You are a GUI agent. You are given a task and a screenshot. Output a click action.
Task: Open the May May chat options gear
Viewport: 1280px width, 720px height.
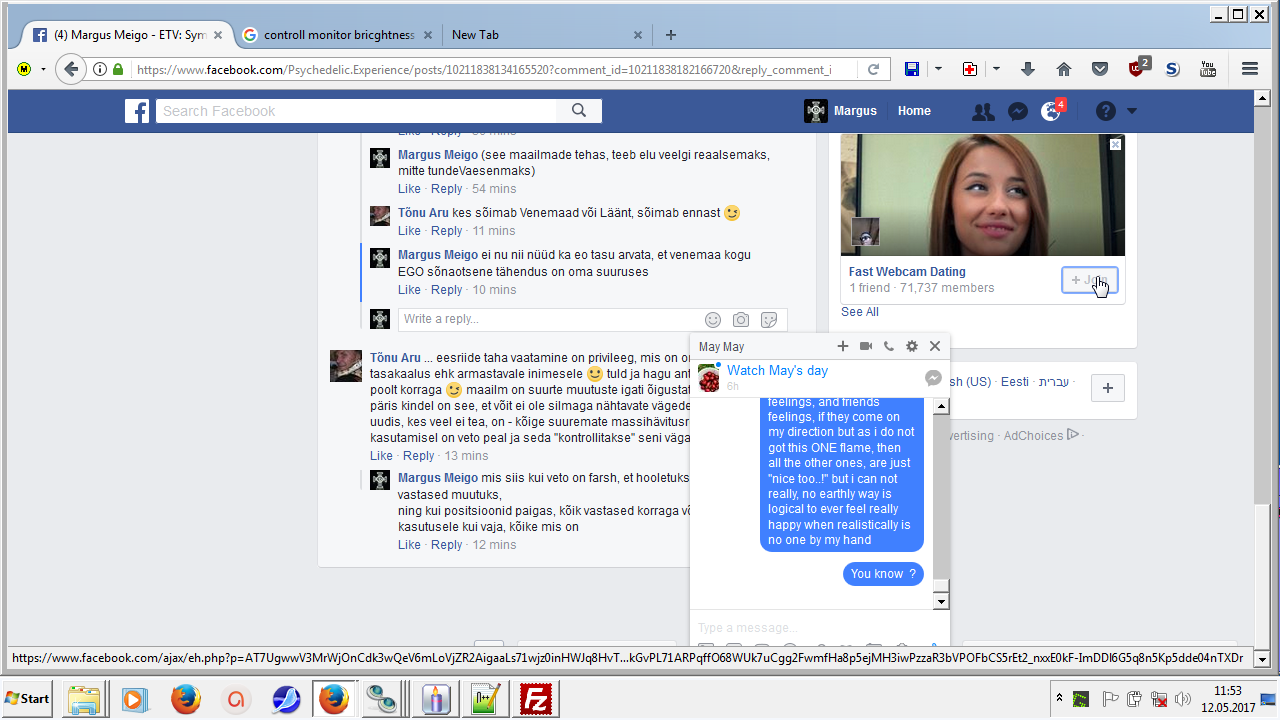(912, 346)
